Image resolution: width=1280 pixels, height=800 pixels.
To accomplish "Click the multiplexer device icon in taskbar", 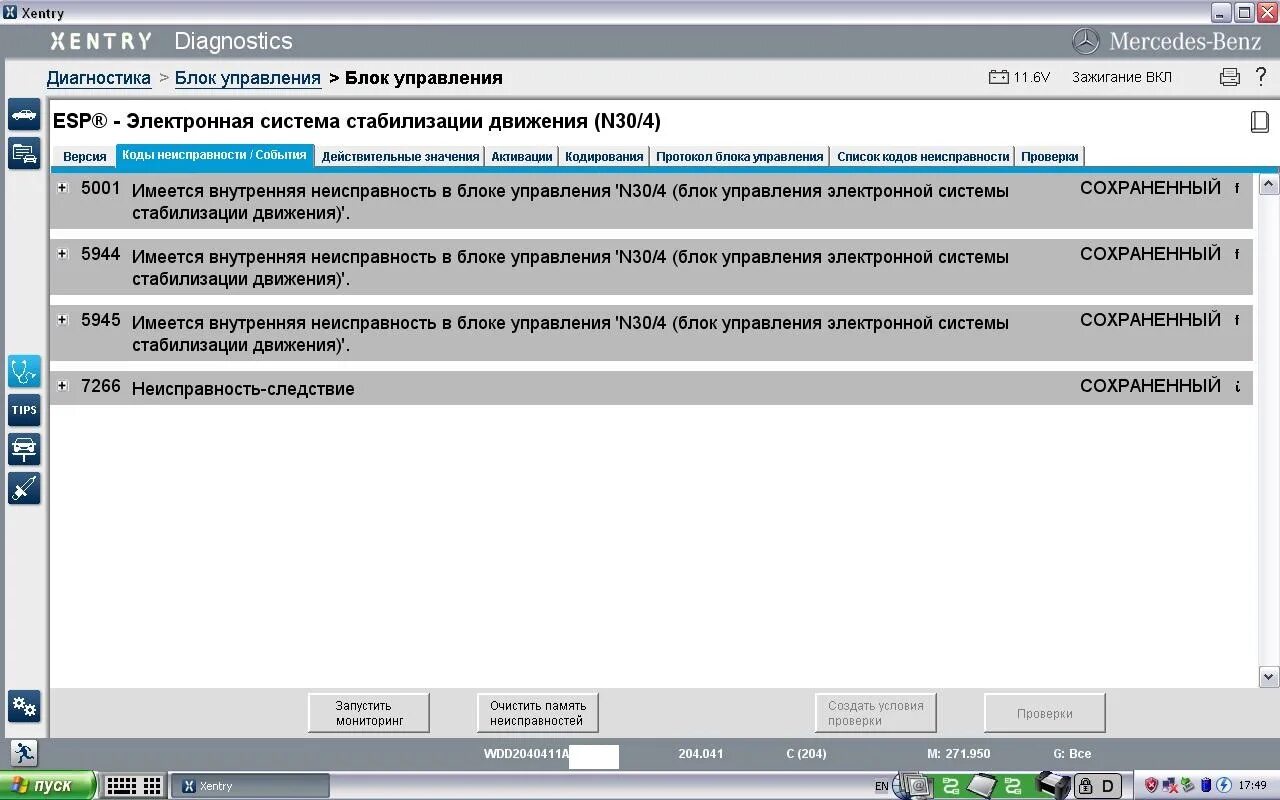I will click(1053, 785).
